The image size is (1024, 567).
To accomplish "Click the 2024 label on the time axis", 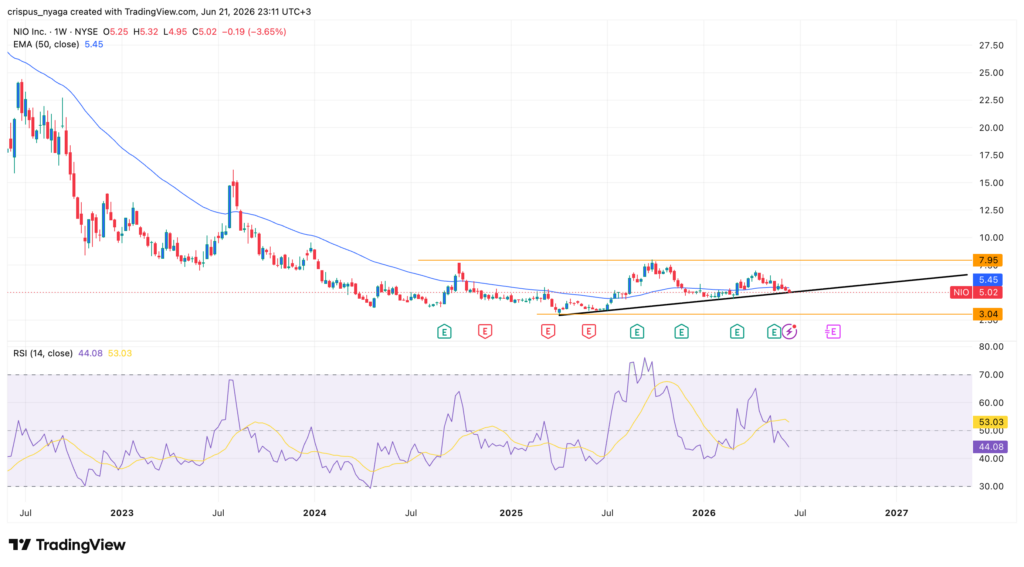I will point(315,513).
